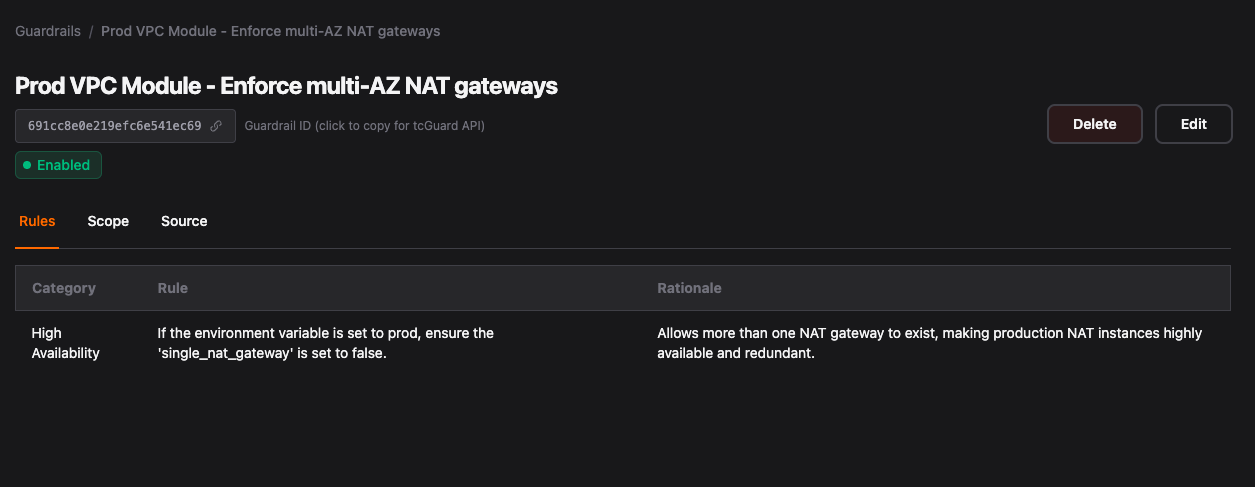Click the Category column header
The image size is (1255, 487).
click(x=64, y=288)
